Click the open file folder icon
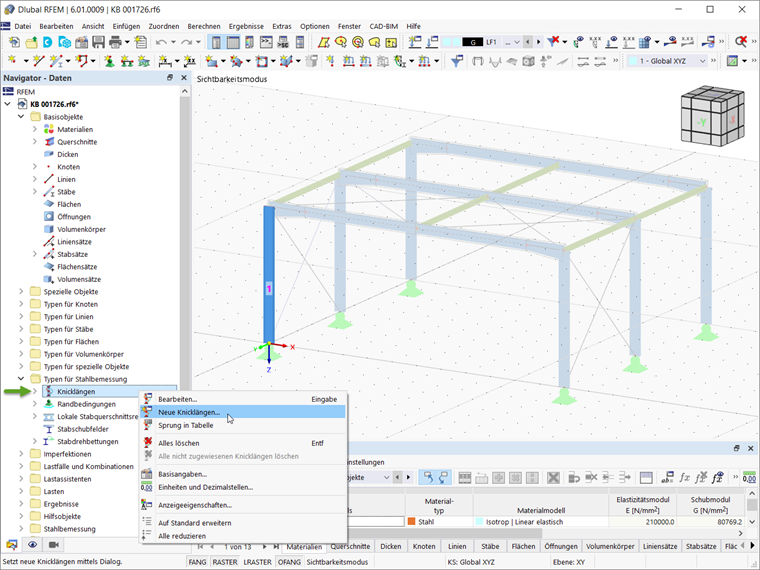Screen dimensions: 760x570 click(x=32, y=42)
